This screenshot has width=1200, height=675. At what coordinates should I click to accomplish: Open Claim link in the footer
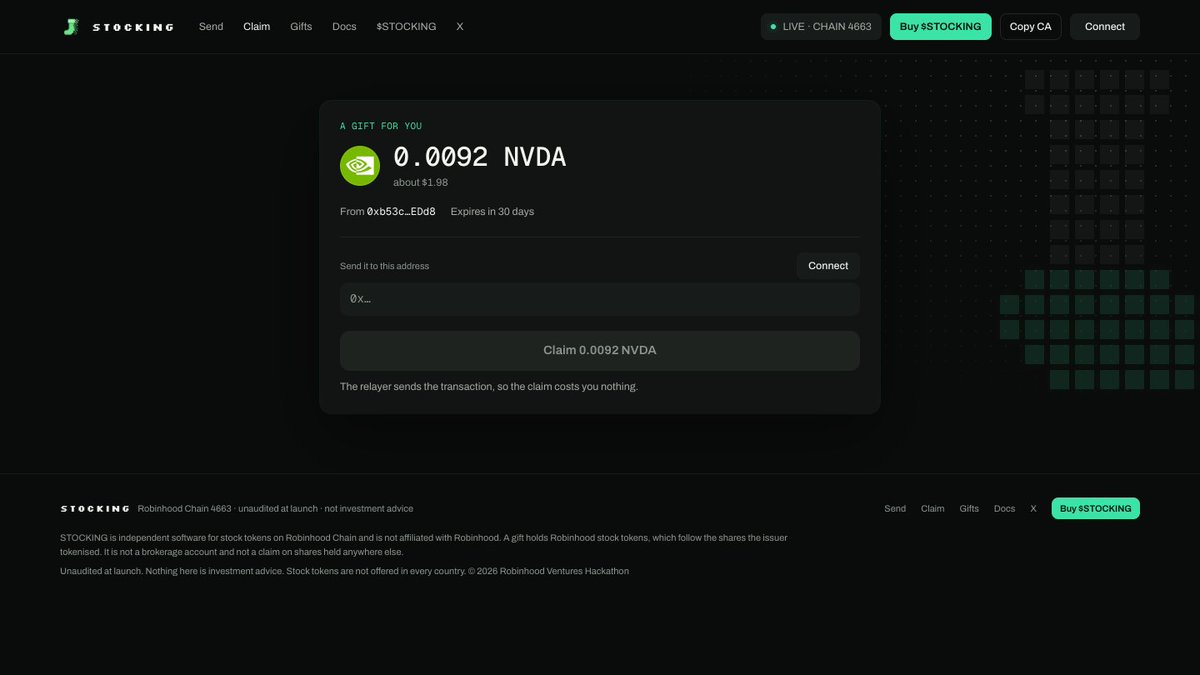coord(933,509)
